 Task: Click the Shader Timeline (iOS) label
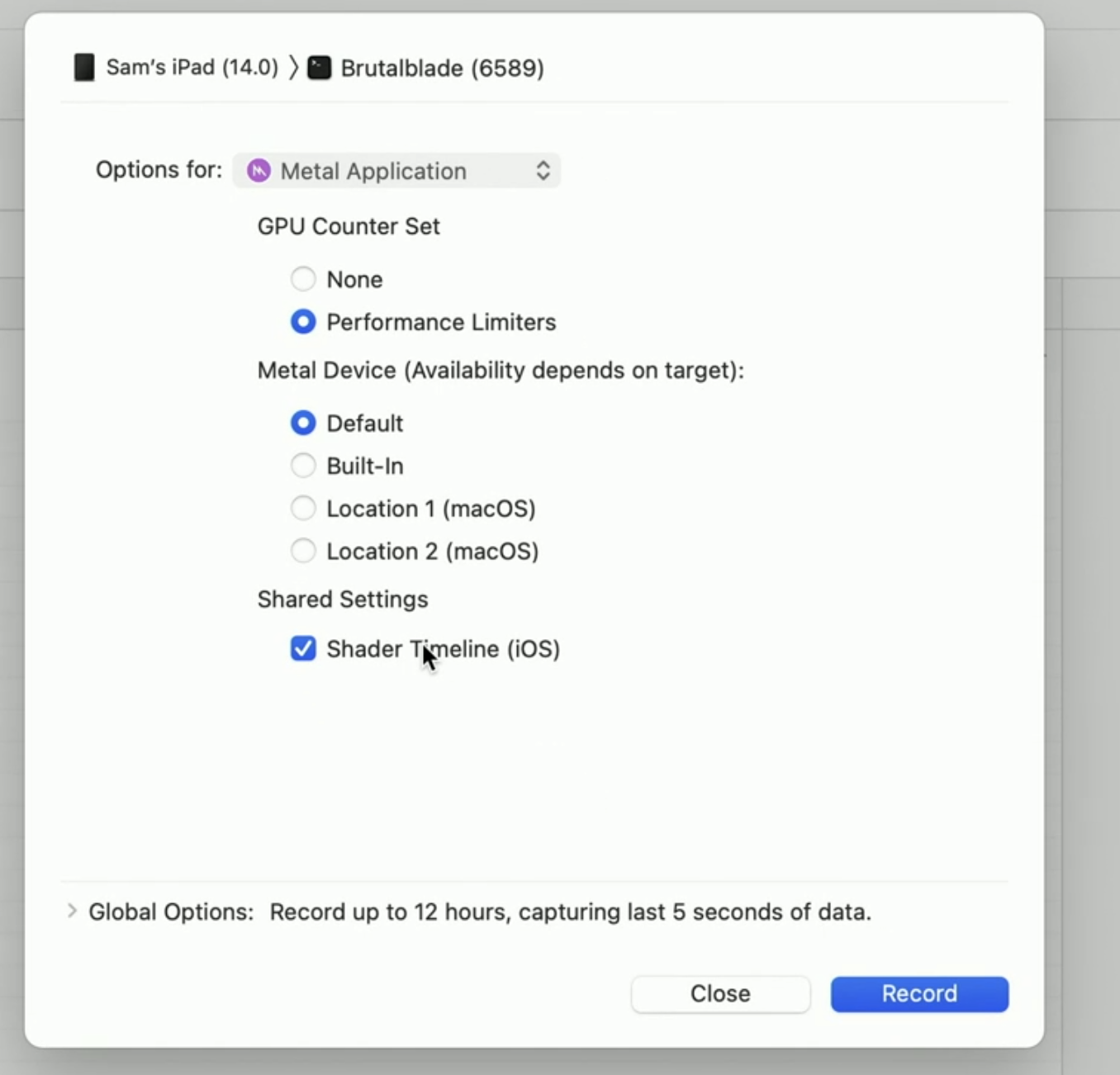(x=444, y=650)
